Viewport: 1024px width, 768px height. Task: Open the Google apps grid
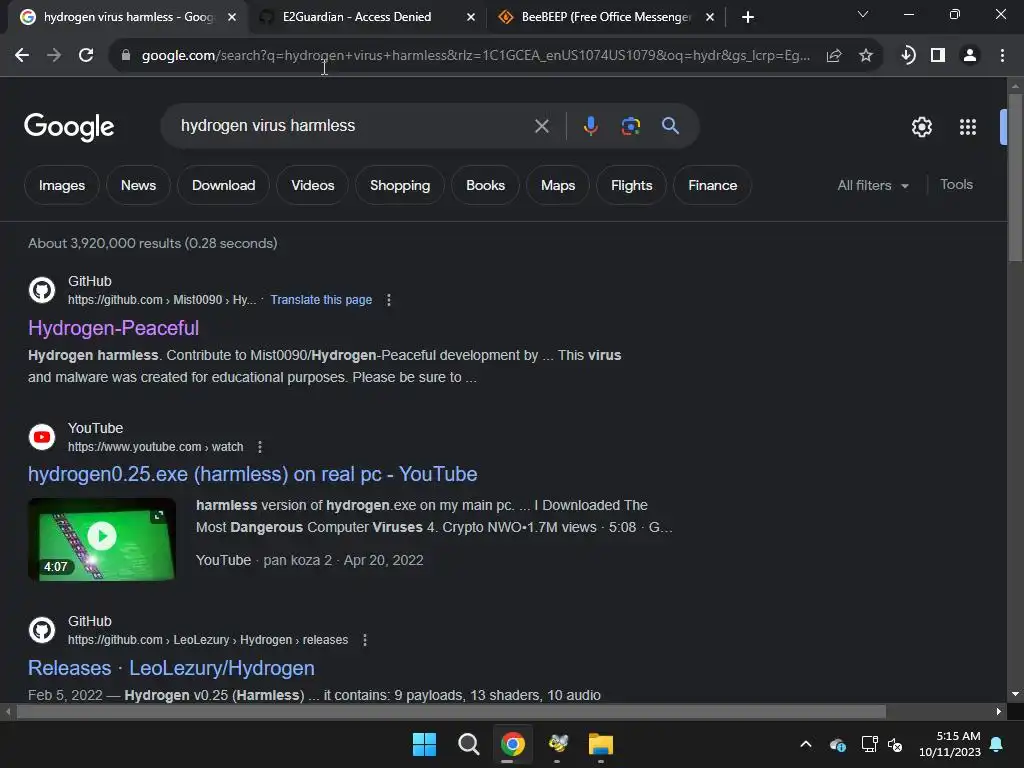[968, 127]
